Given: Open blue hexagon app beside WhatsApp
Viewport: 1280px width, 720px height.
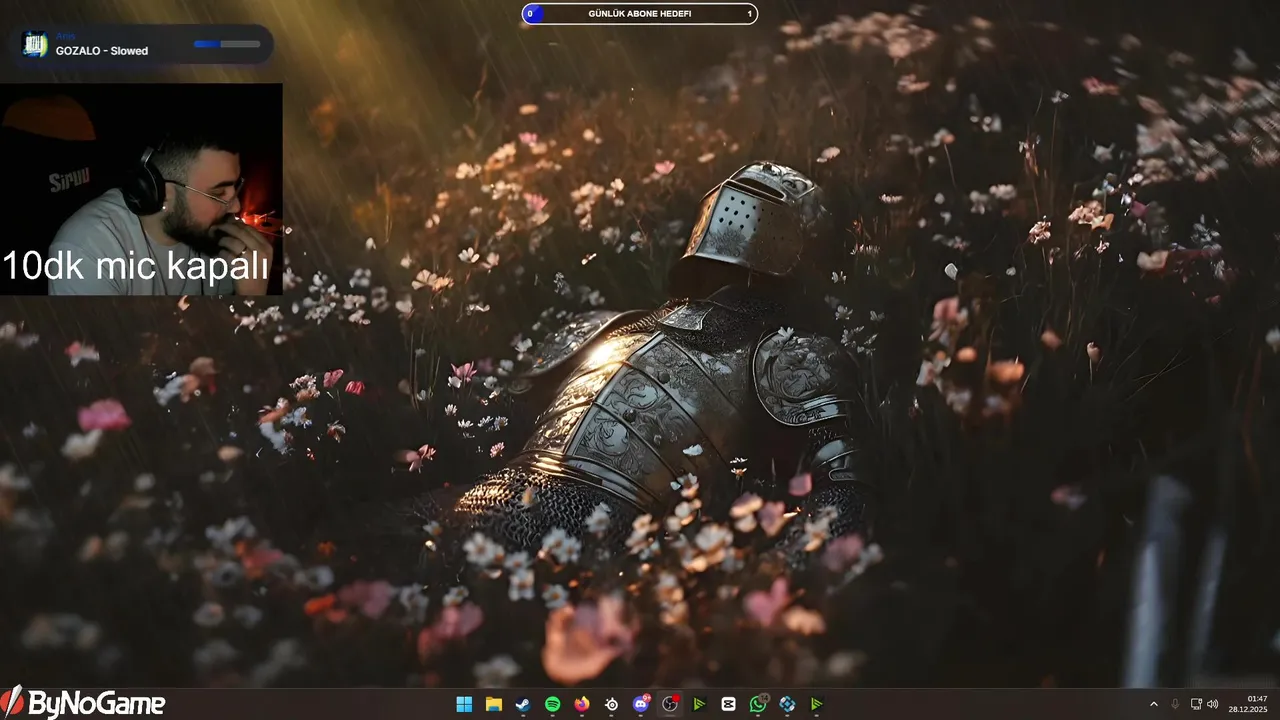Looking at the screenshot, I should [x=788, y=704].
